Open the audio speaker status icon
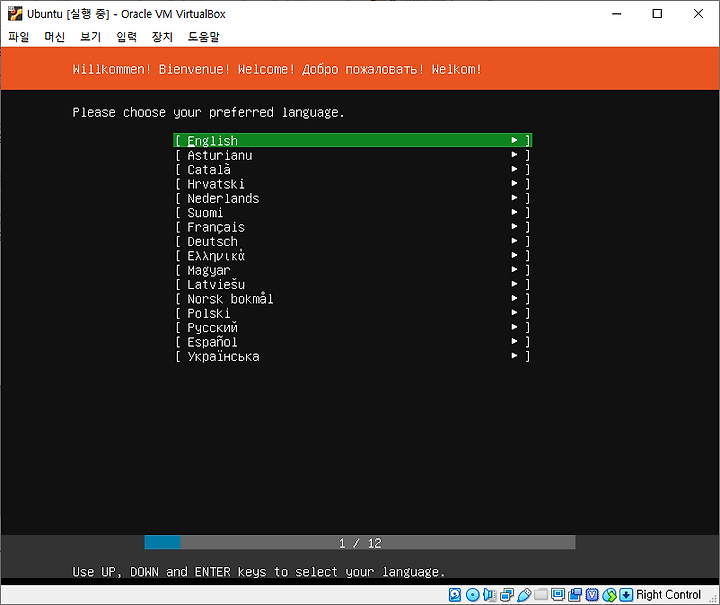This screenshot has height=605, width=720. (x=489, y=595)
